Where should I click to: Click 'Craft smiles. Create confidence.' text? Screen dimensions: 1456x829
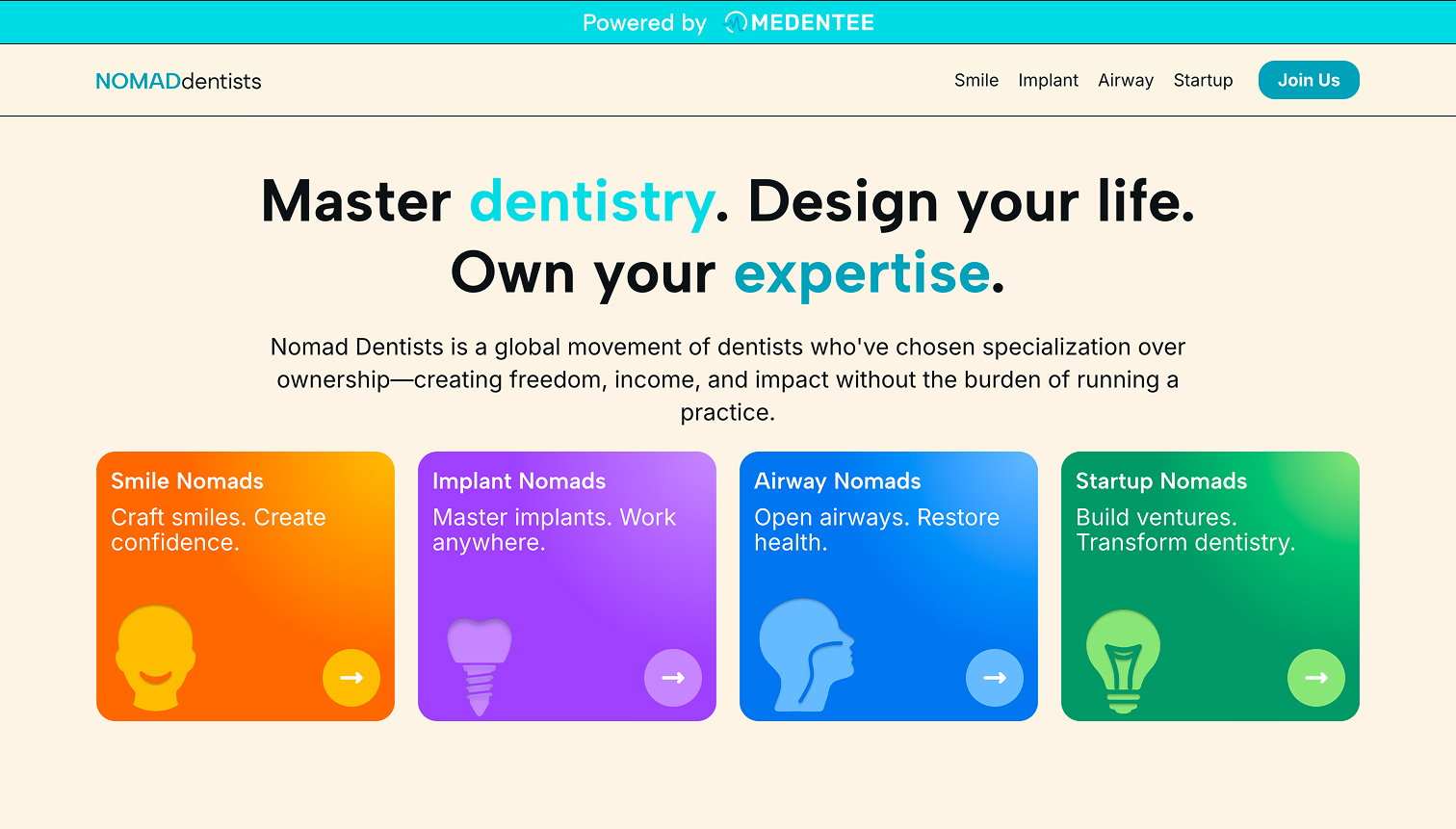tap(219, 530)
